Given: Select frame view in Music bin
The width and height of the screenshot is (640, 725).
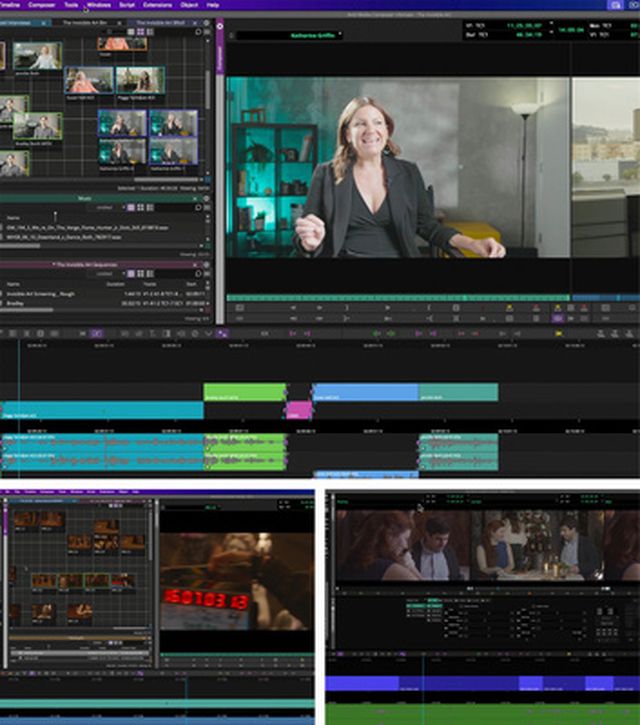Looking at the screenshot, I should pos(141,208).
